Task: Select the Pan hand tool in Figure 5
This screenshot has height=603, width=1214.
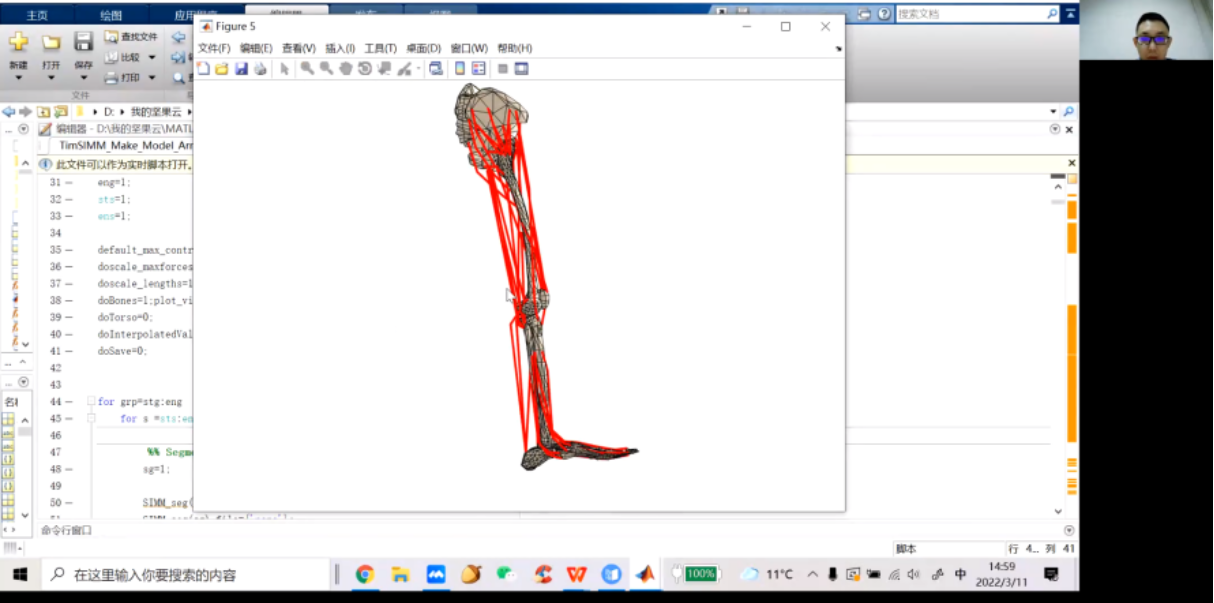Action: point(345,69)
